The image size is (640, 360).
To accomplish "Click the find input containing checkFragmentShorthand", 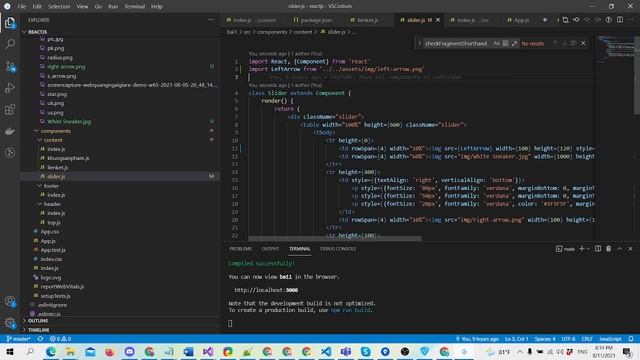I will [x=457, y=43].
